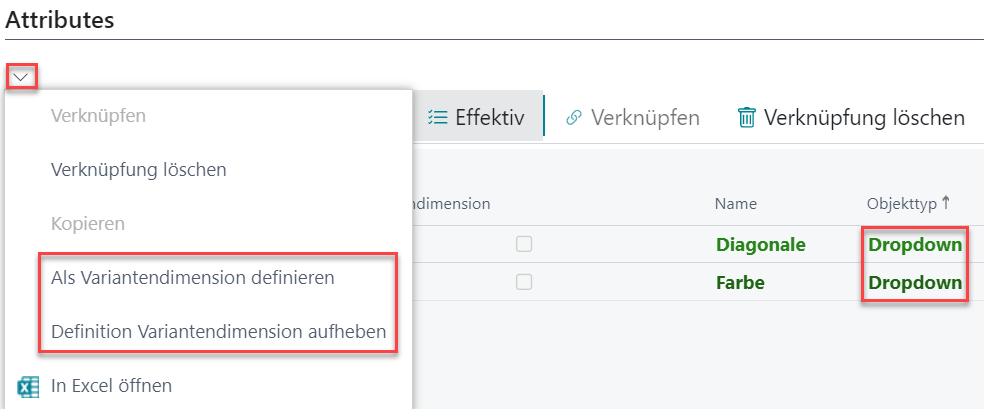This screenshot has height=409, width=984.
Task: Click Dropdown object type of Farbe row
Action: pos(915,283)
